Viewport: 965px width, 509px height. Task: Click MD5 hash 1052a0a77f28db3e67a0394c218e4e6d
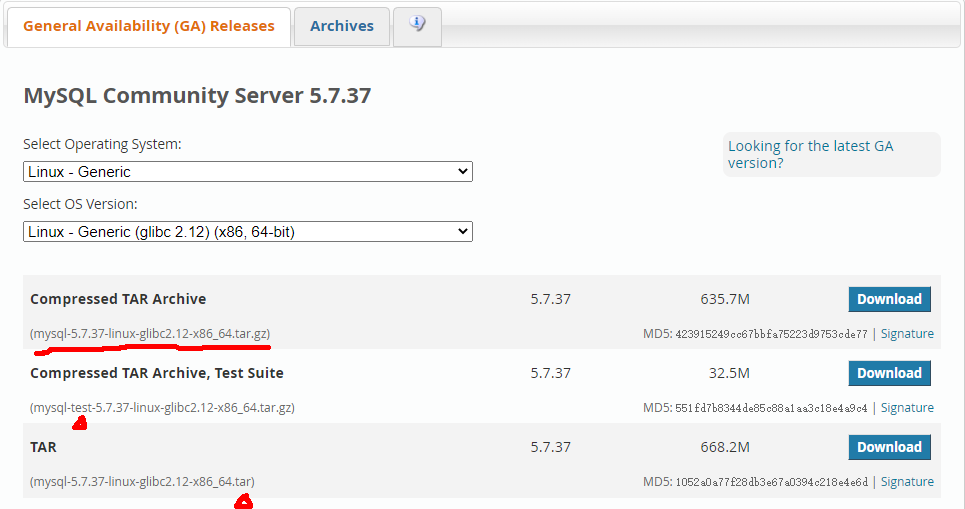pyautogui.click(x=771, y=482)
